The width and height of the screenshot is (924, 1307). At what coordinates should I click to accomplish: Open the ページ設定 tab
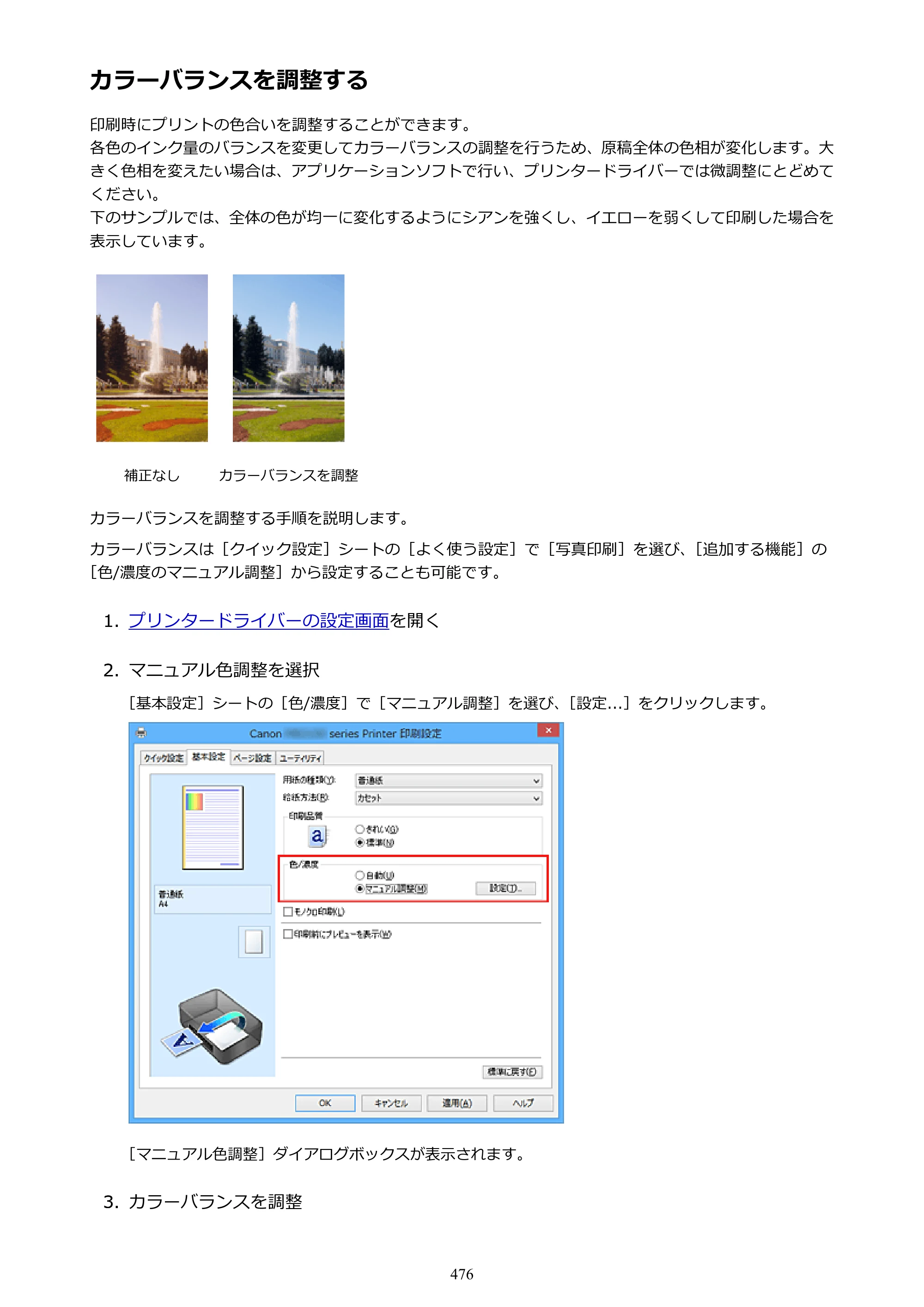coord(252,758)
